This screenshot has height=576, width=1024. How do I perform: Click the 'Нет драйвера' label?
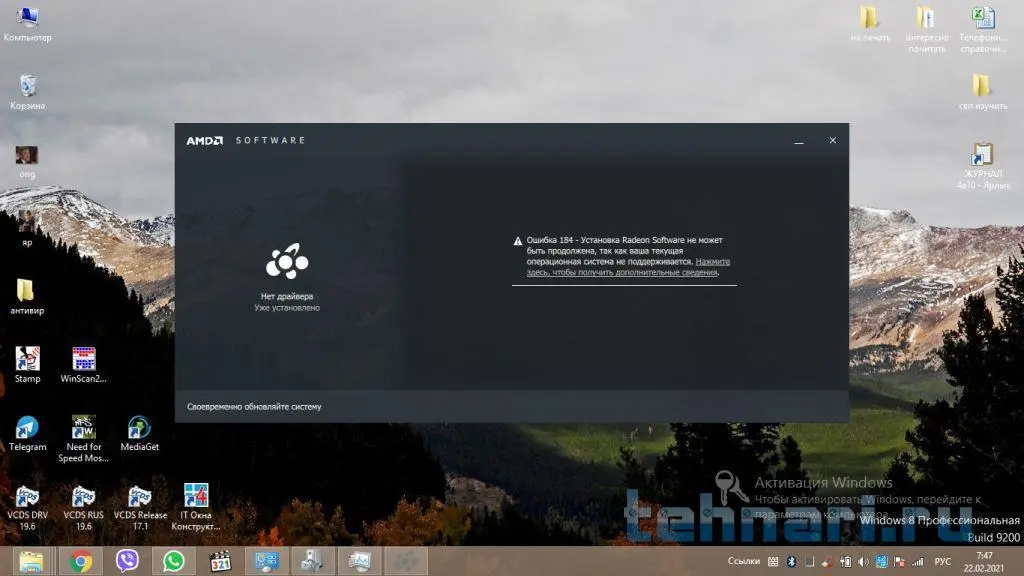click(287, 296)
